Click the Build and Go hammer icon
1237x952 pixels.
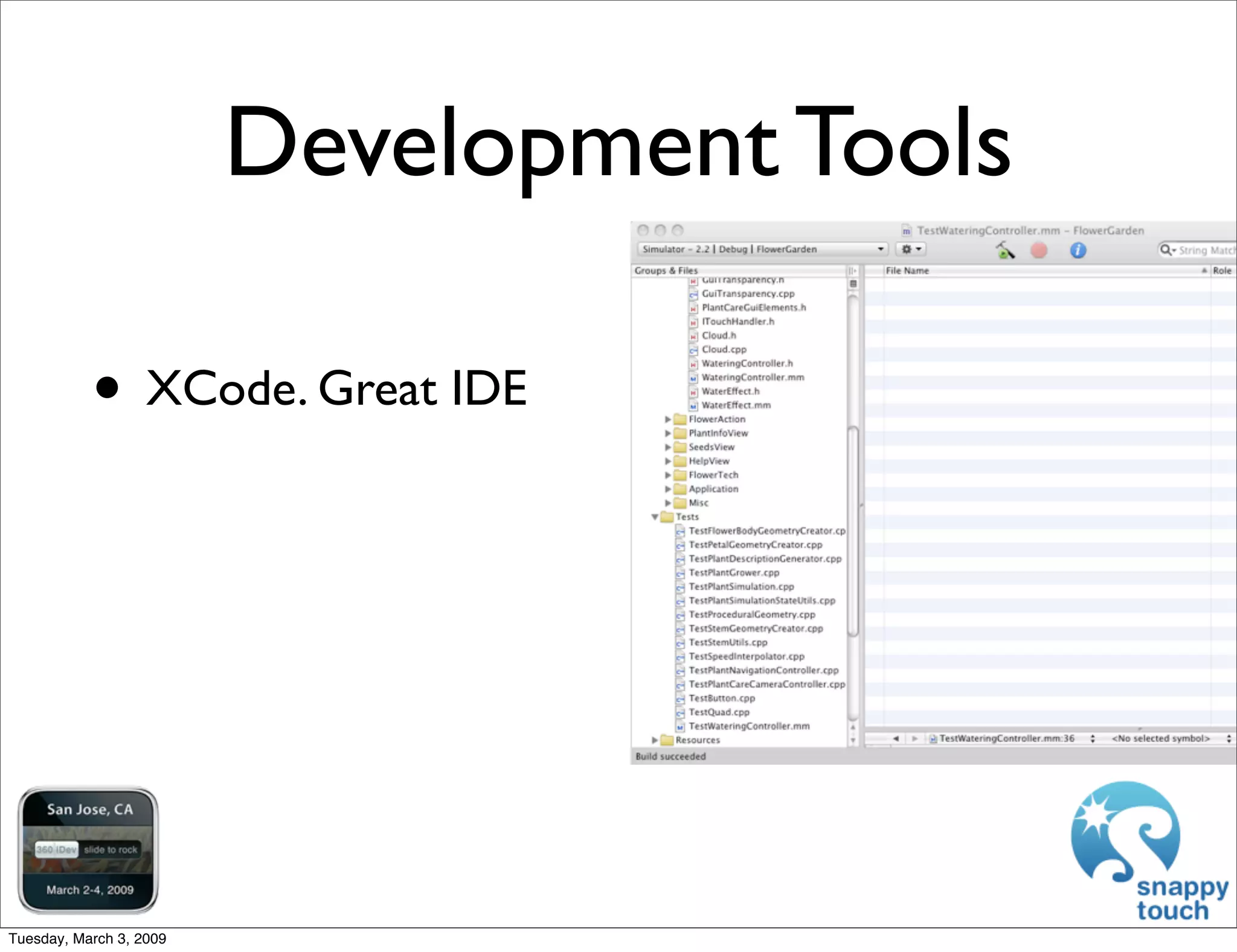tap(1005, 249)
